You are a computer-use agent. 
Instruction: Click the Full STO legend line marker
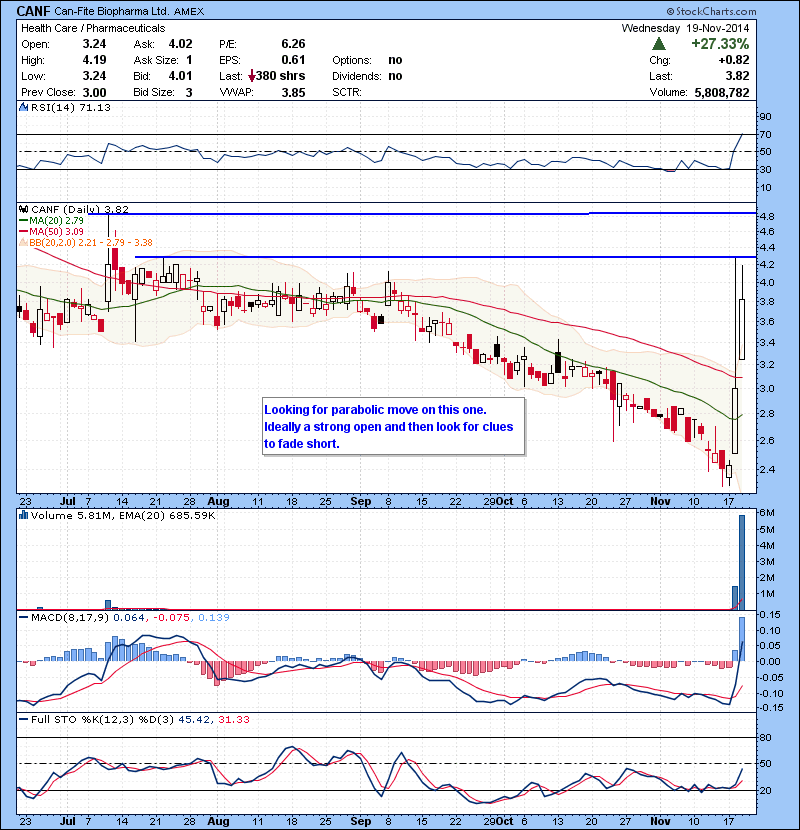tap(23, 719)
